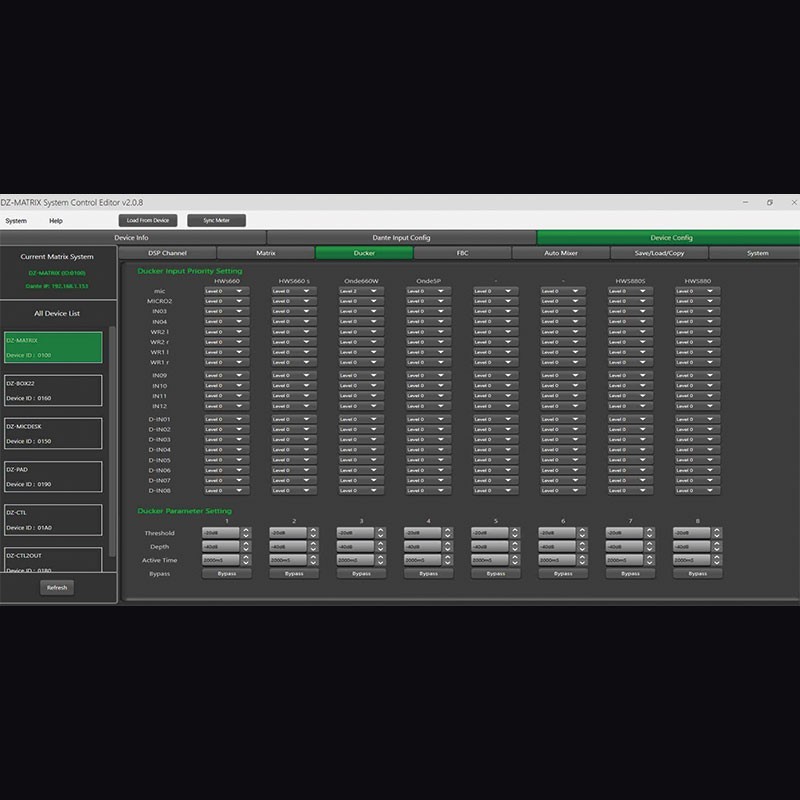Image resolution: width=800 pixels, height=800 pixels.
Task: Click Threshold stepper arrows for ducker 8
Action: point(717,533)
